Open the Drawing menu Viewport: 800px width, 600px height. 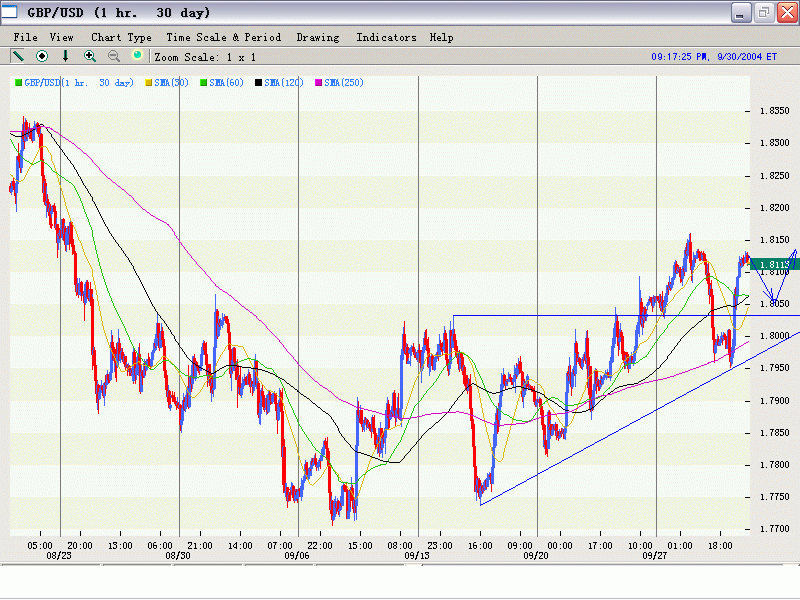[317, 37]
